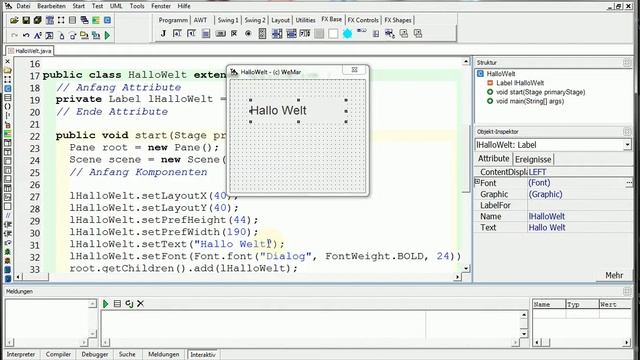Select the grey canvas component icon
The width and height of the screenshot is (640, 360).
click(x=319, y=33)
